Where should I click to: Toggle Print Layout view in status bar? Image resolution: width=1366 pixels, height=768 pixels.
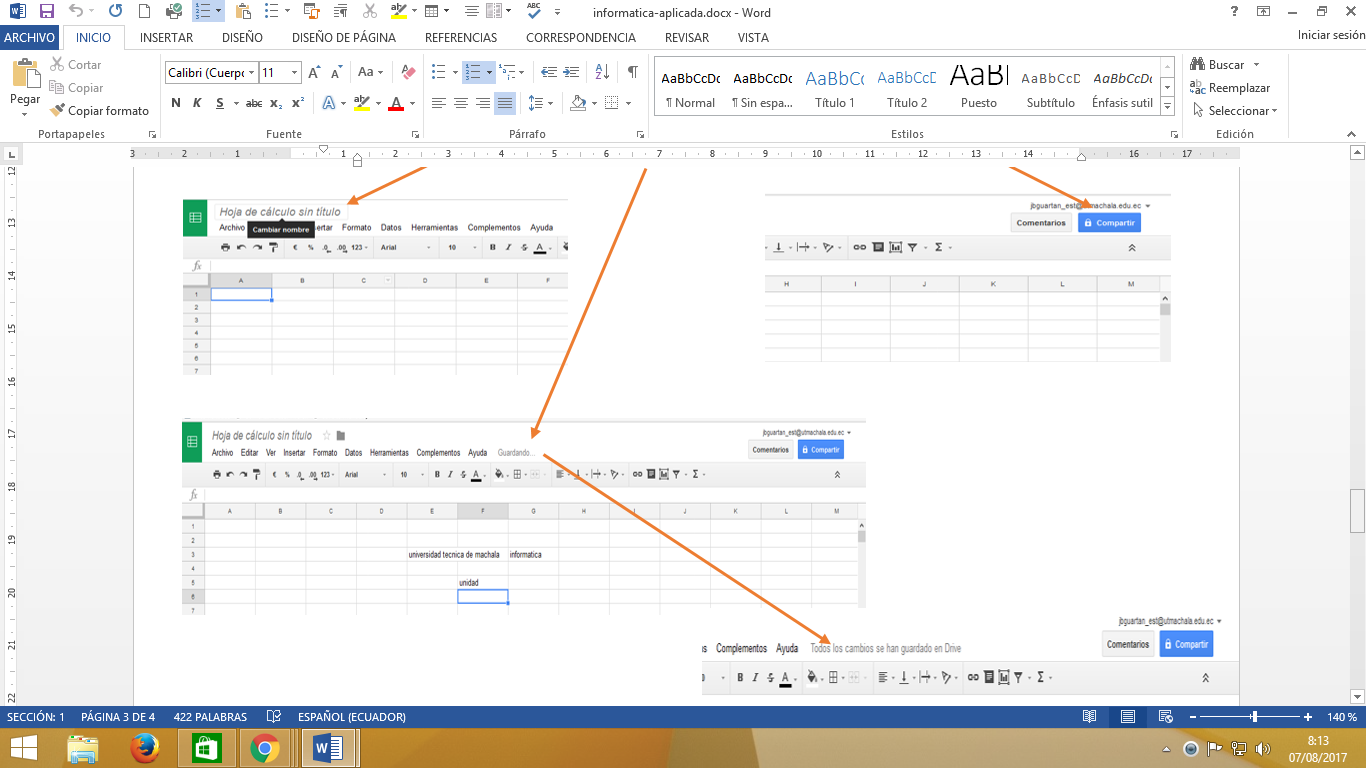coord(1127,717)
